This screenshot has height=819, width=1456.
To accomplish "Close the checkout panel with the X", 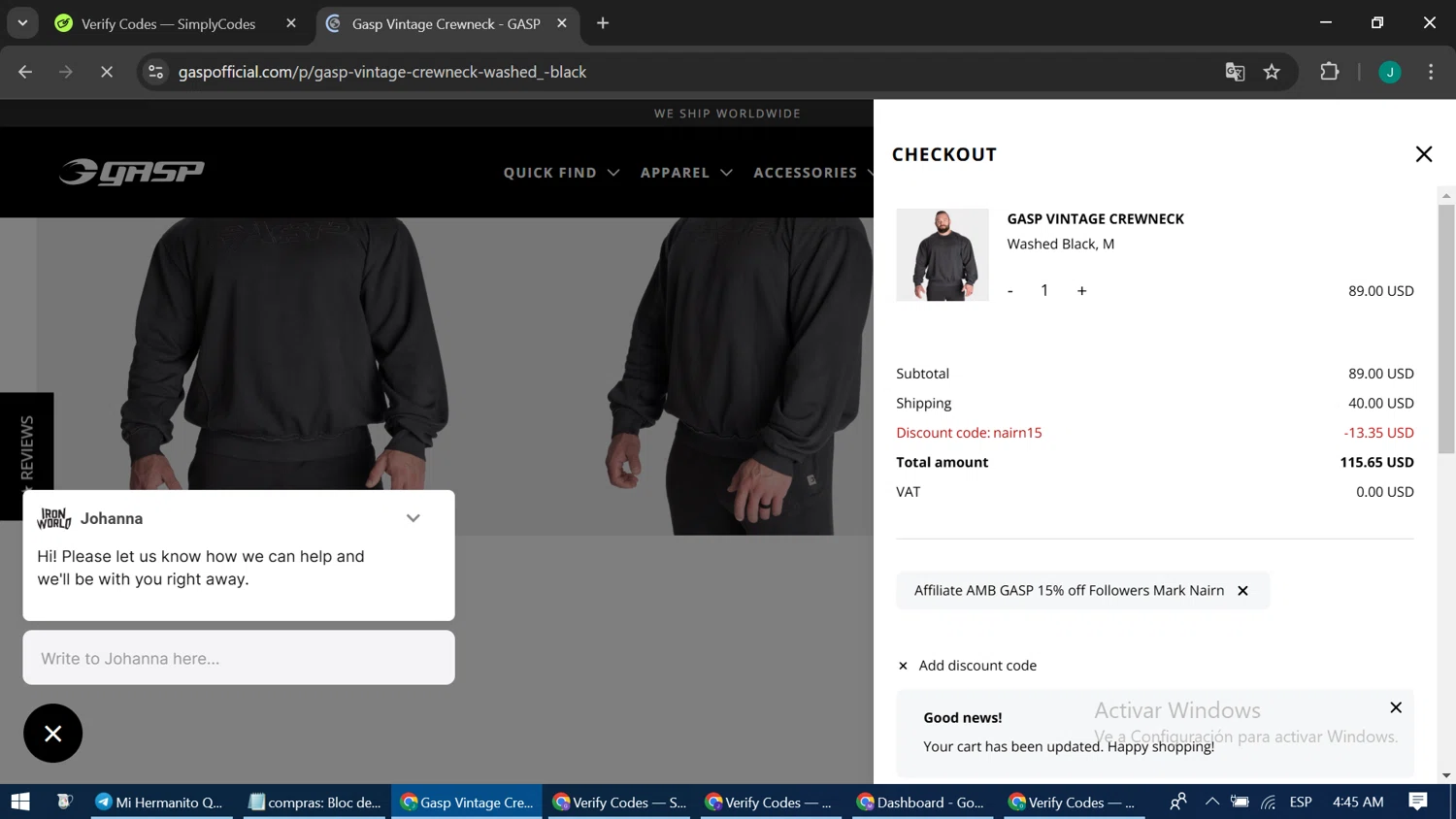I will (x=1423, y=154).
